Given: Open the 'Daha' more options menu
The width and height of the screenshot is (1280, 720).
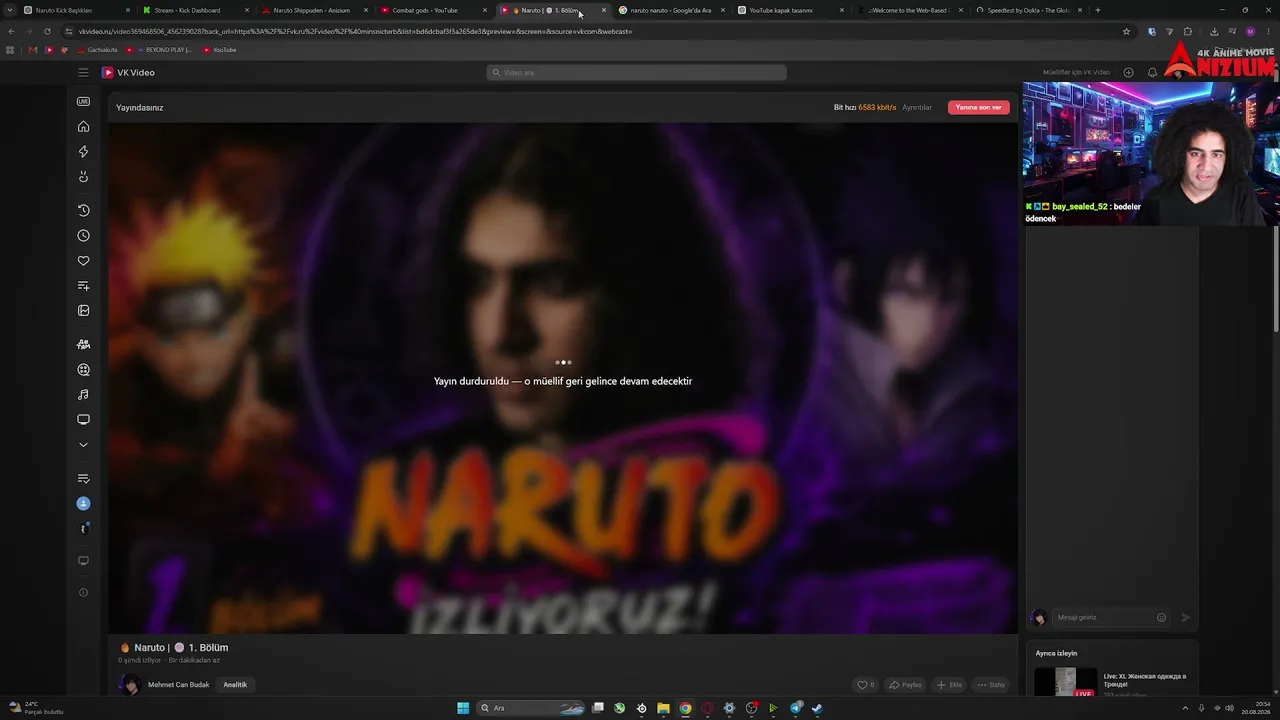Looking at the screenshot, I should (x=991, y=685).
